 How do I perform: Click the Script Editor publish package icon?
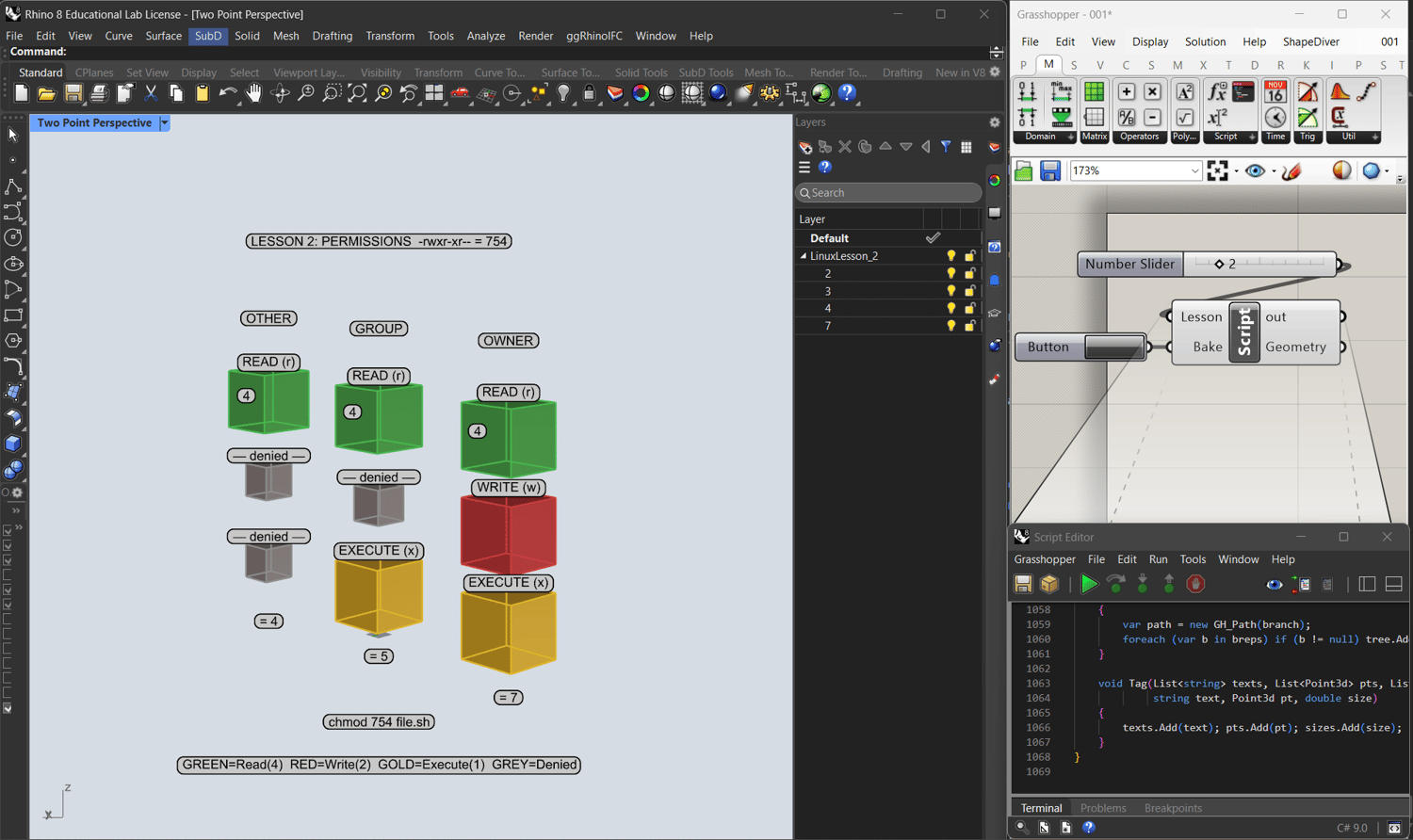1049,585
